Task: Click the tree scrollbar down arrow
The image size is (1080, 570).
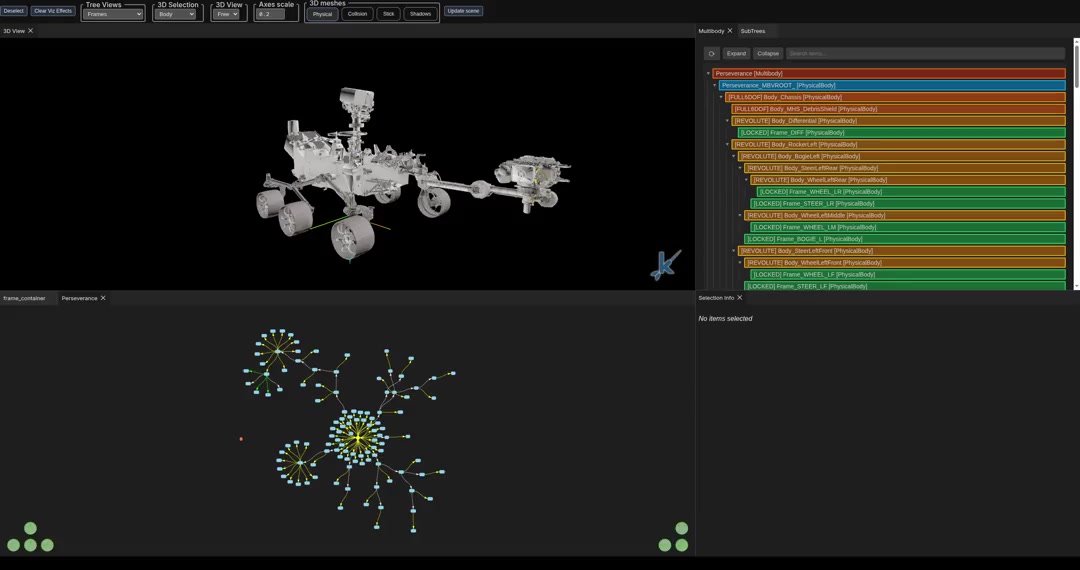Action: point(1077,286)
